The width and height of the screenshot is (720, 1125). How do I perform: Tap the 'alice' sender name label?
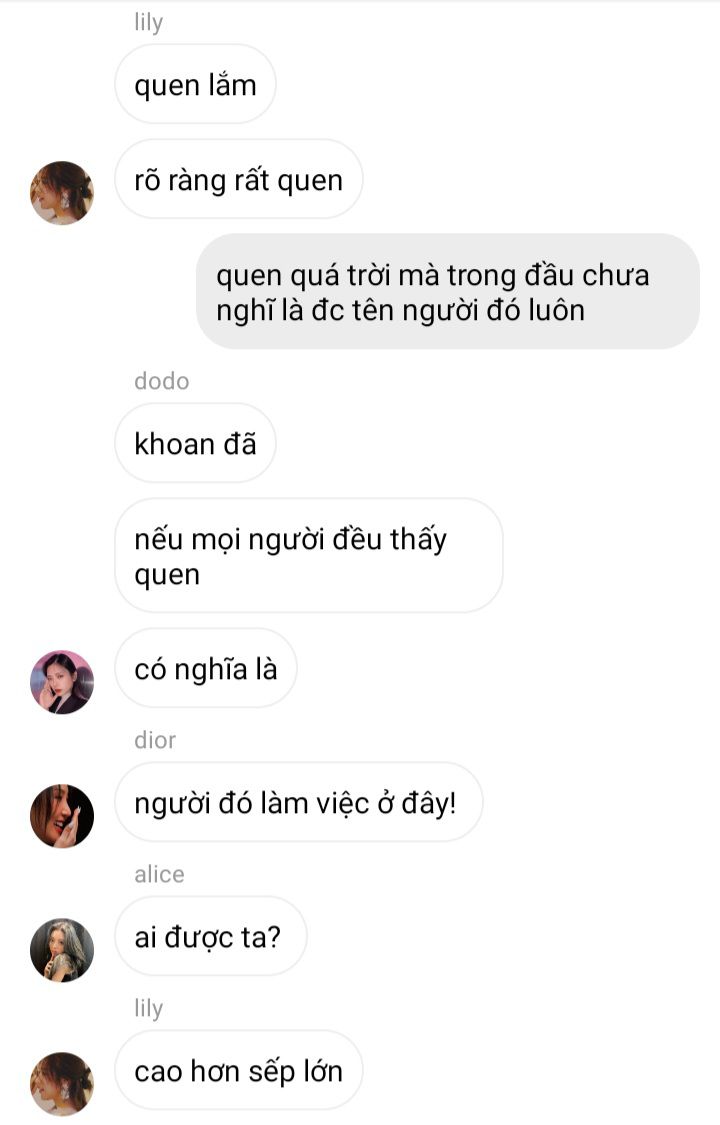[159, 874]
